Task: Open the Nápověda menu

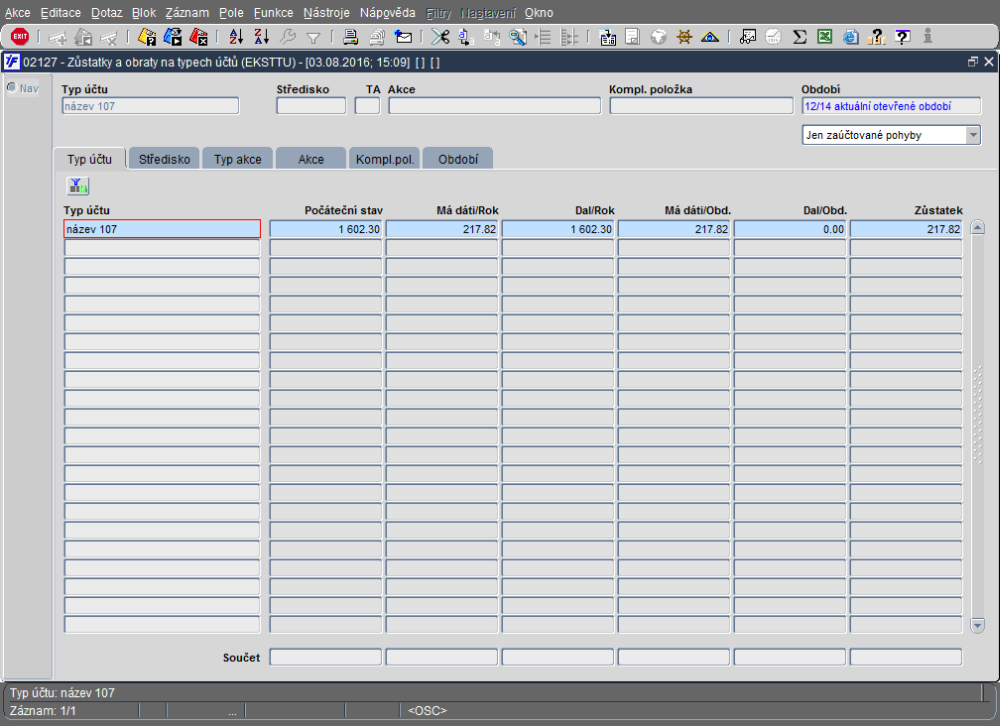Action: pyautogui.click(x=387, y=13)
